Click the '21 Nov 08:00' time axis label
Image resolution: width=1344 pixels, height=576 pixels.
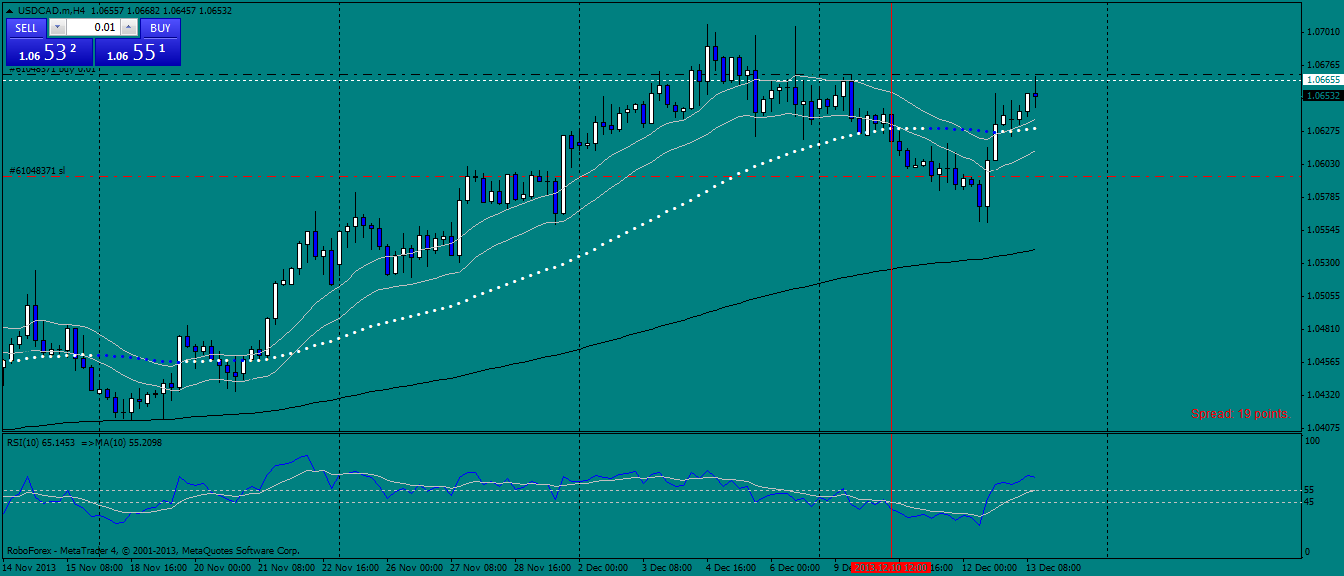click(x=286, y=567)
